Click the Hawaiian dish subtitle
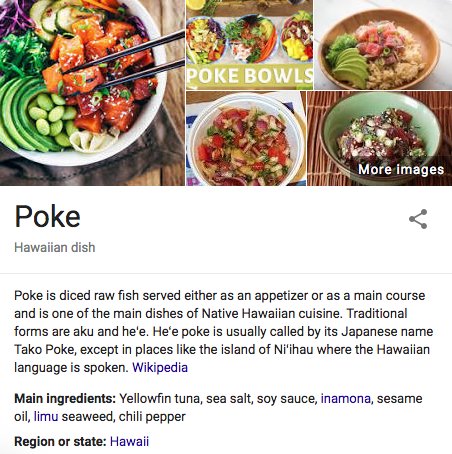The width and height of the screenshot is (452, 454). 55,247
